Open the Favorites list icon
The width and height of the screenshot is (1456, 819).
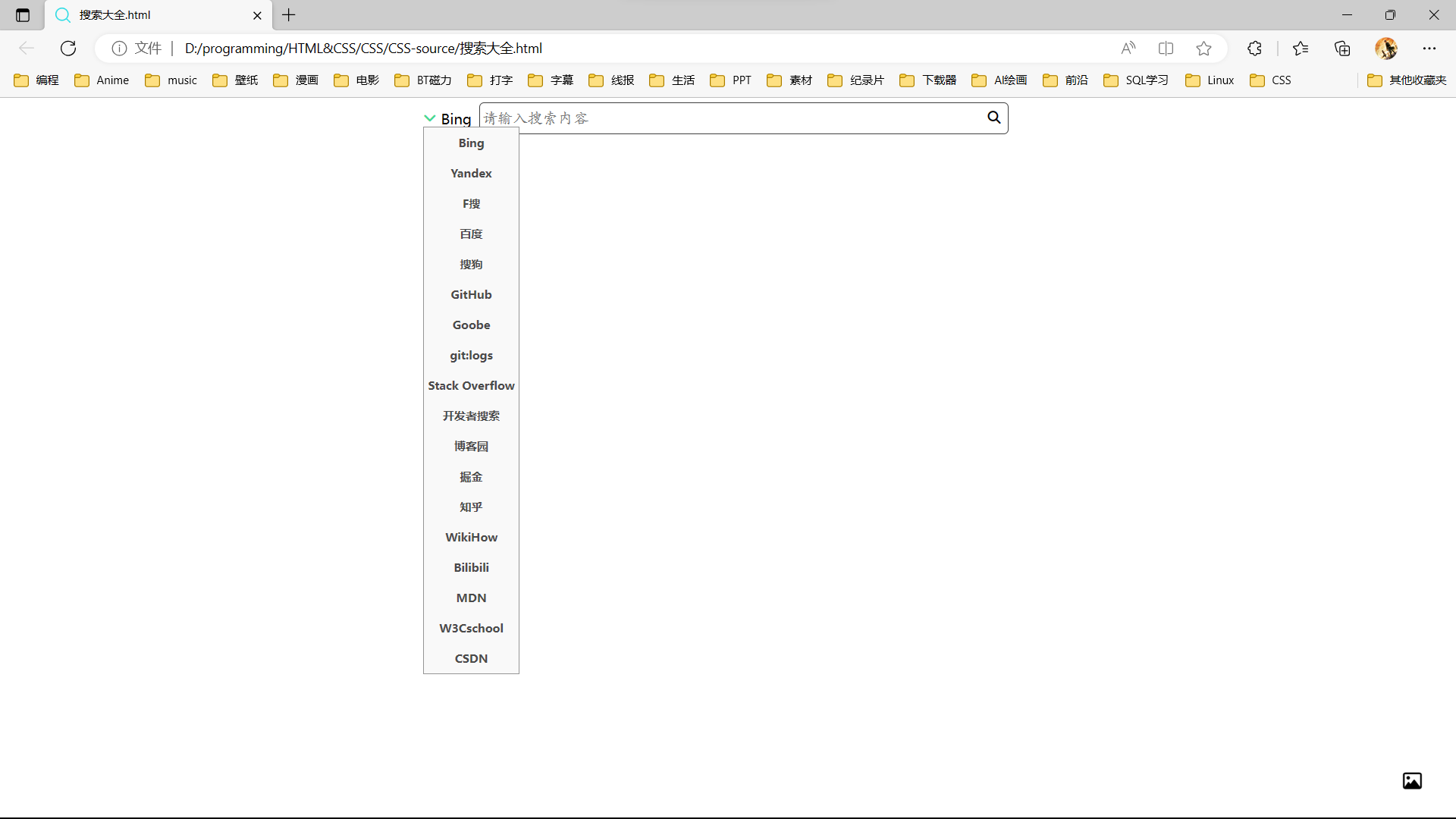[x=1301, y=49]
